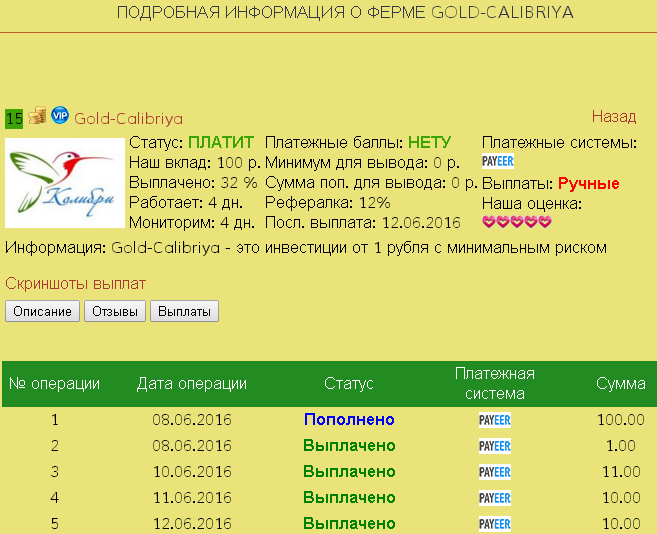Click Выплачено status dated 10.06.2016
Image resolution: width=657 pixels, height=534 pixels.
(x=349, y=472)
